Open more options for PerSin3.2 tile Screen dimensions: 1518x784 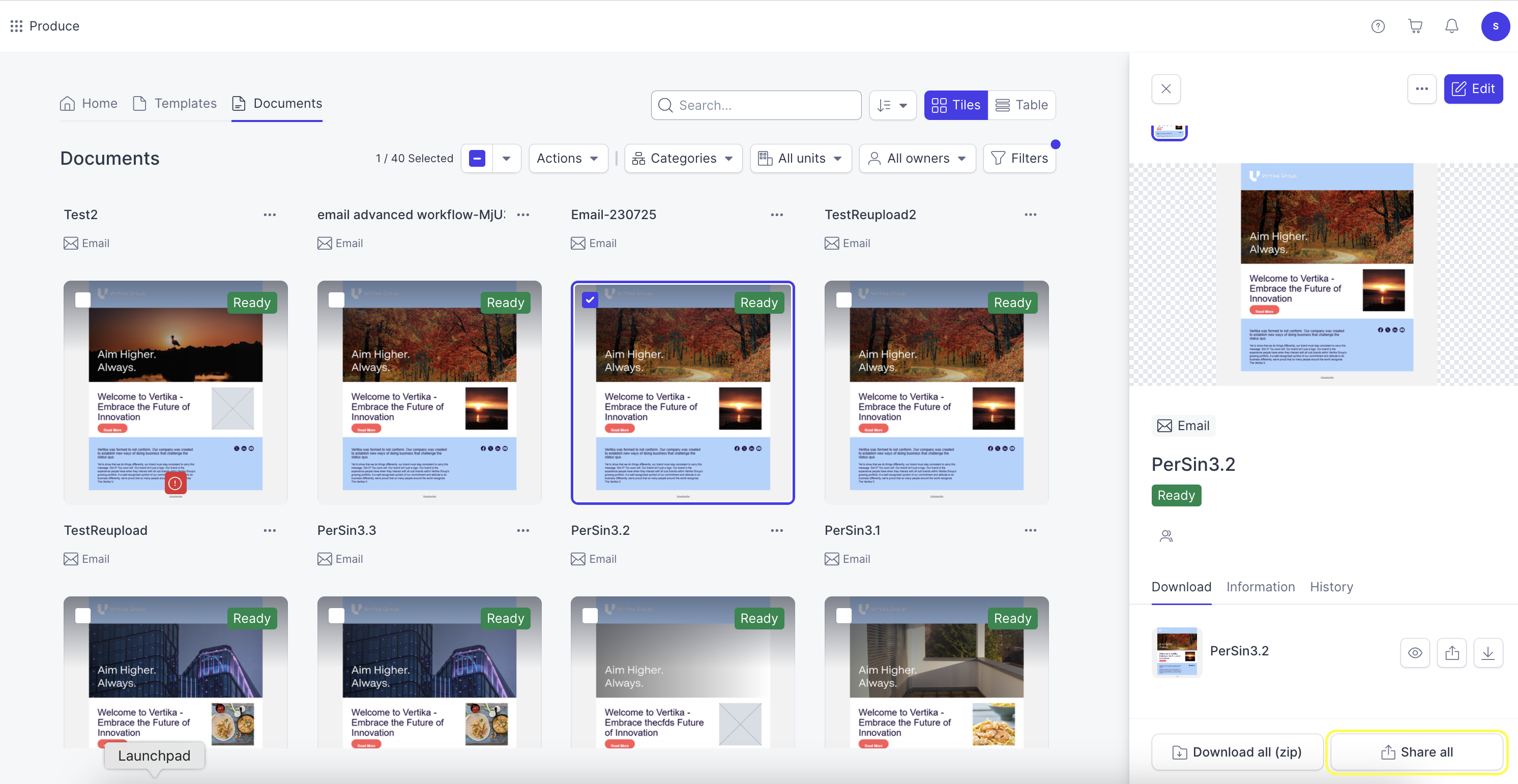pyautogui.click(x=777, y=530)
